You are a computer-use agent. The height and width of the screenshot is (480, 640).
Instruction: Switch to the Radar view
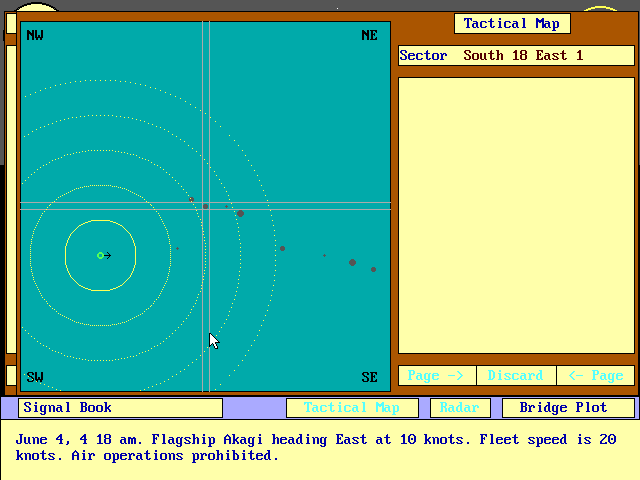(460, 408)
